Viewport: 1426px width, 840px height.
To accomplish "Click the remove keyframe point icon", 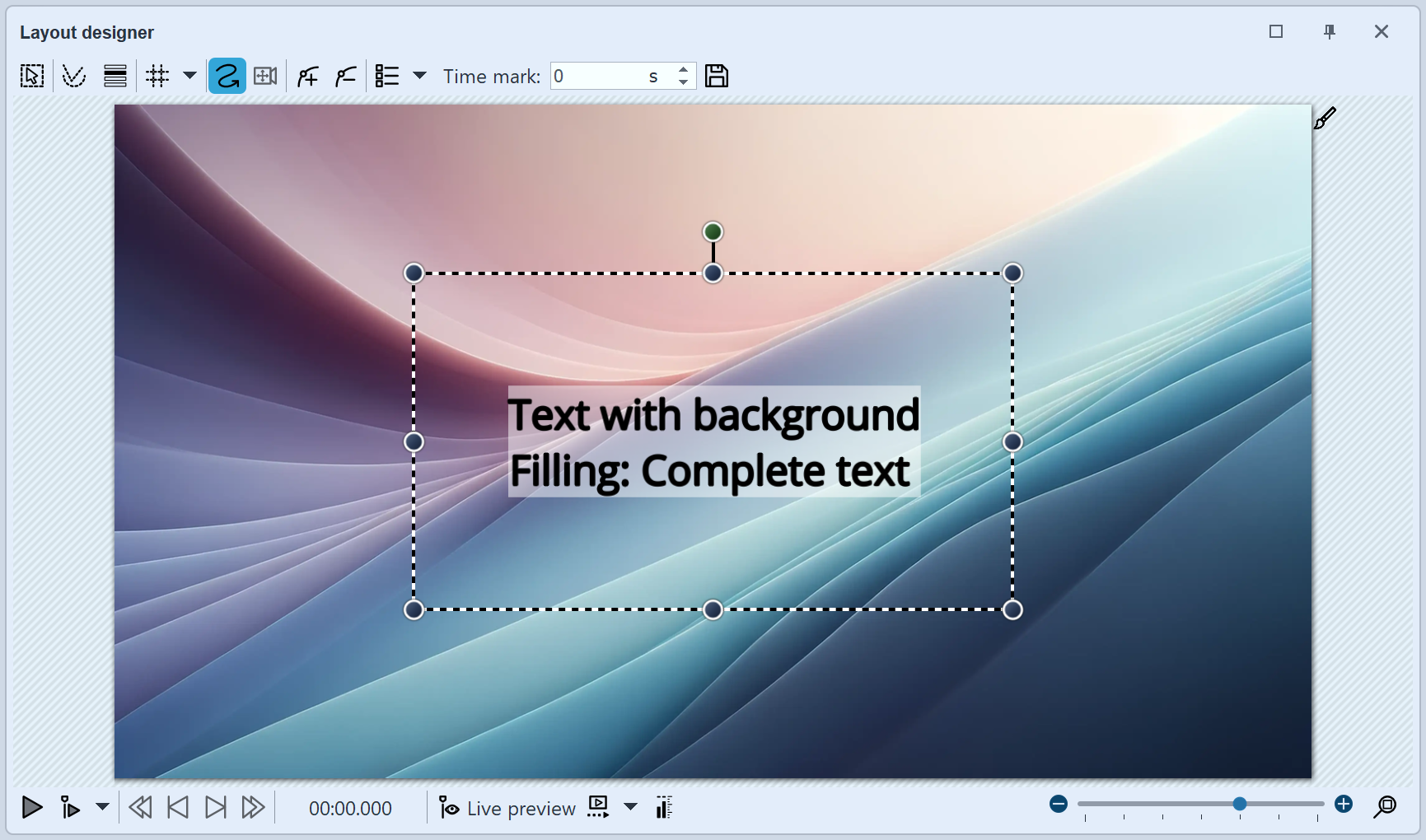I will coord(345,75).
